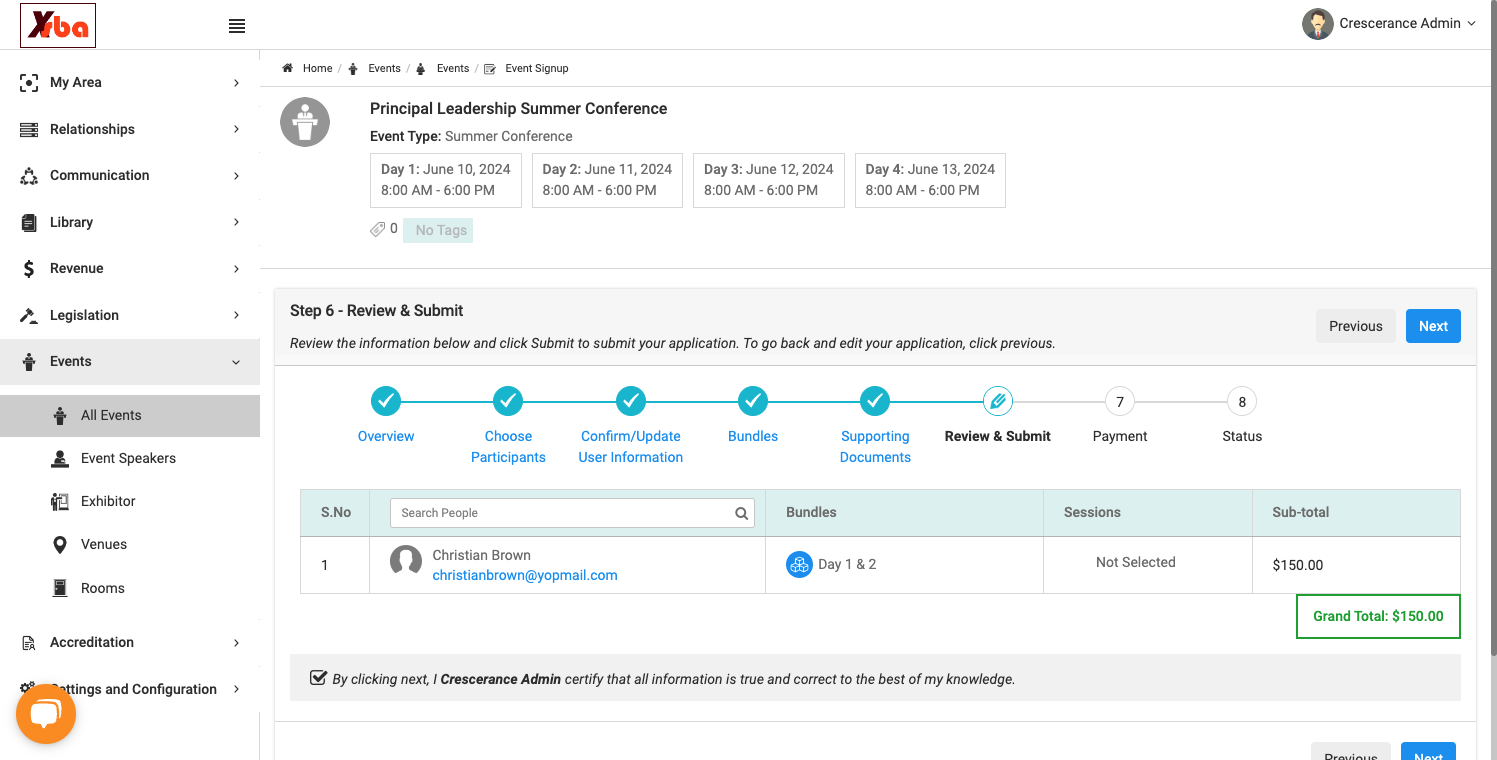Expand the Relationships menu
The width and height of the screenshot is (1497, 760).
click(x=130, y=129)
